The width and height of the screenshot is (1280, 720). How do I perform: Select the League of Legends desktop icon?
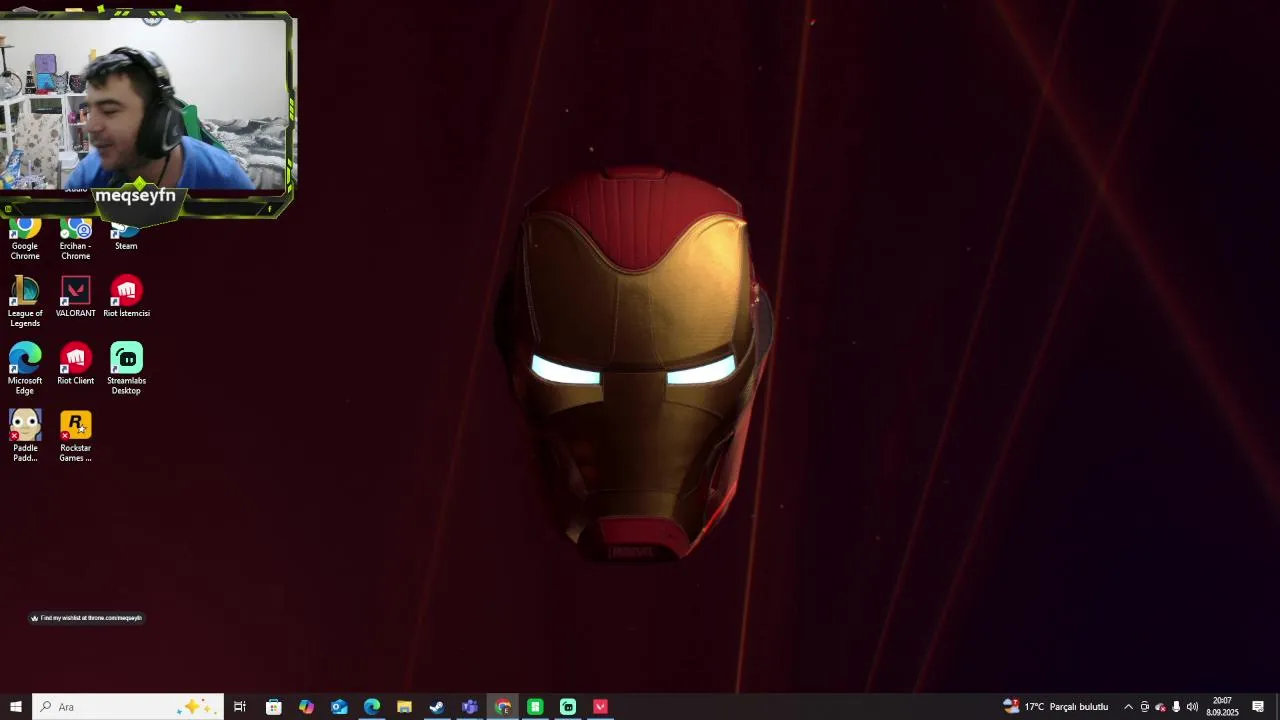pos(25,302)
